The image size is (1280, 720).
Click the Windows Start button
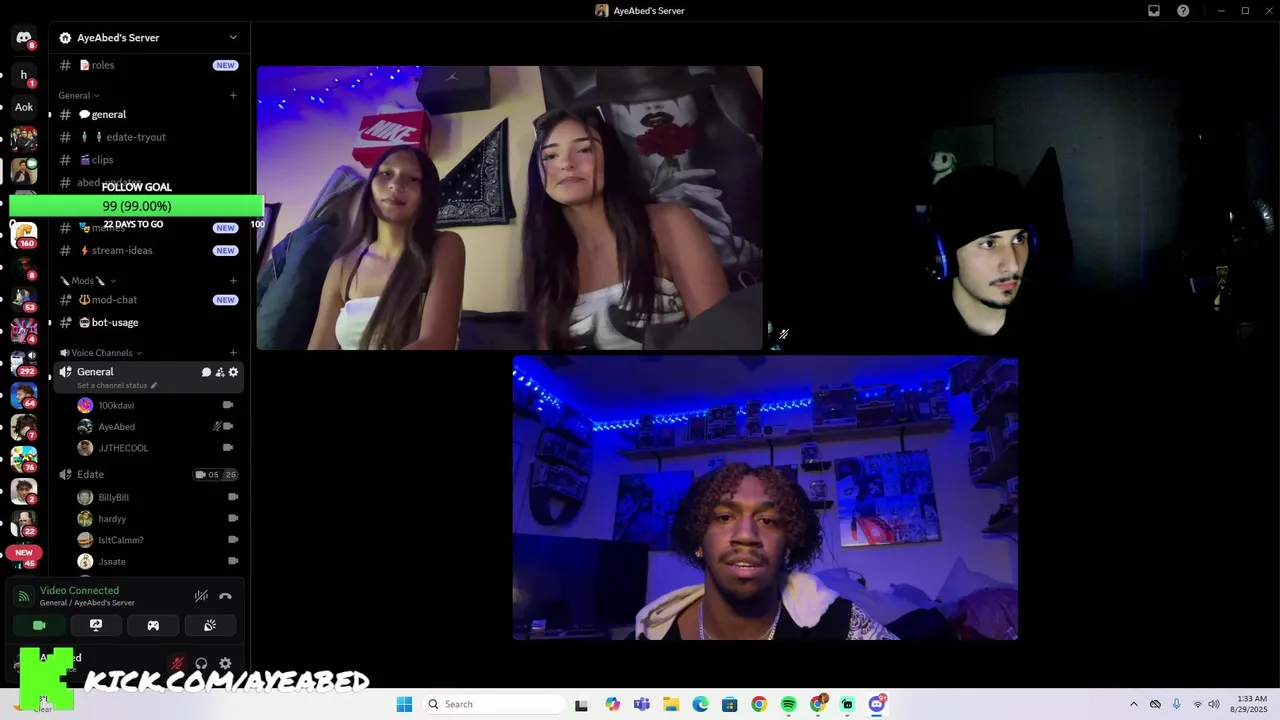point(404,704)
